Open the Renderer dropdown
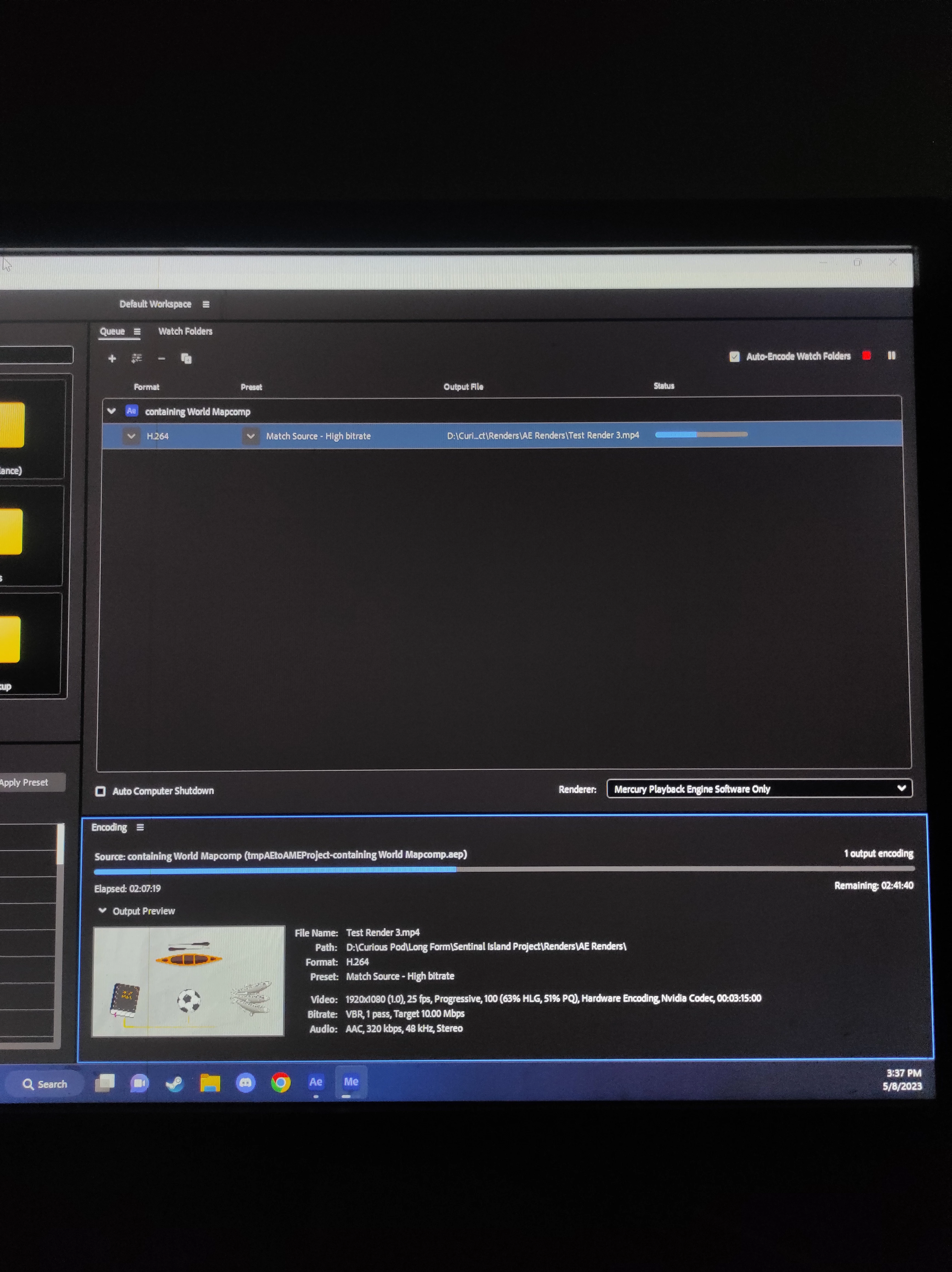The height and width of the screenshot is (1272, 952). coord(759,788)
